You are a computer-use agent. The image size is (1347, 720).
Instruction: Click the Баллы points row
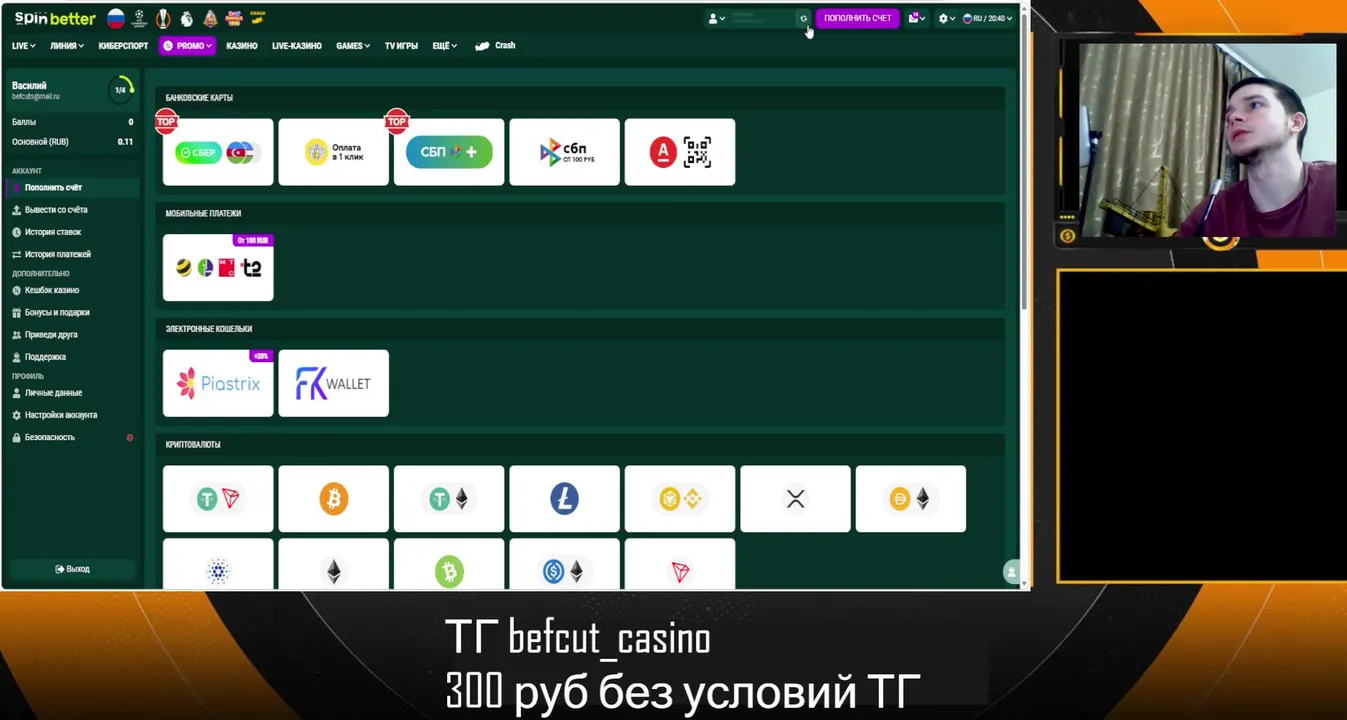click(72, 122)
